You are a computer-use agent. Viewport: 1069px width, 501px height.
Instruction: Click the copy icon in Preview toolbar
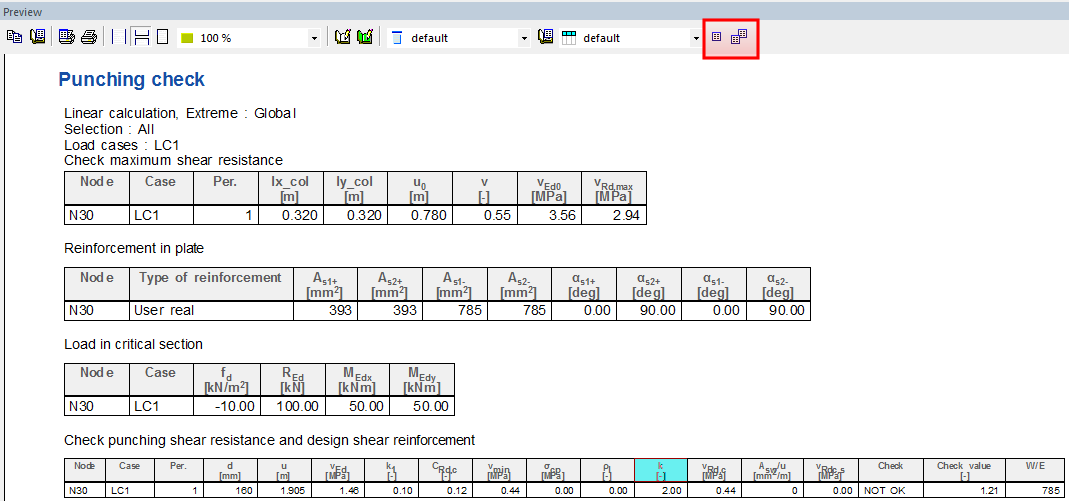coord(15,38)
